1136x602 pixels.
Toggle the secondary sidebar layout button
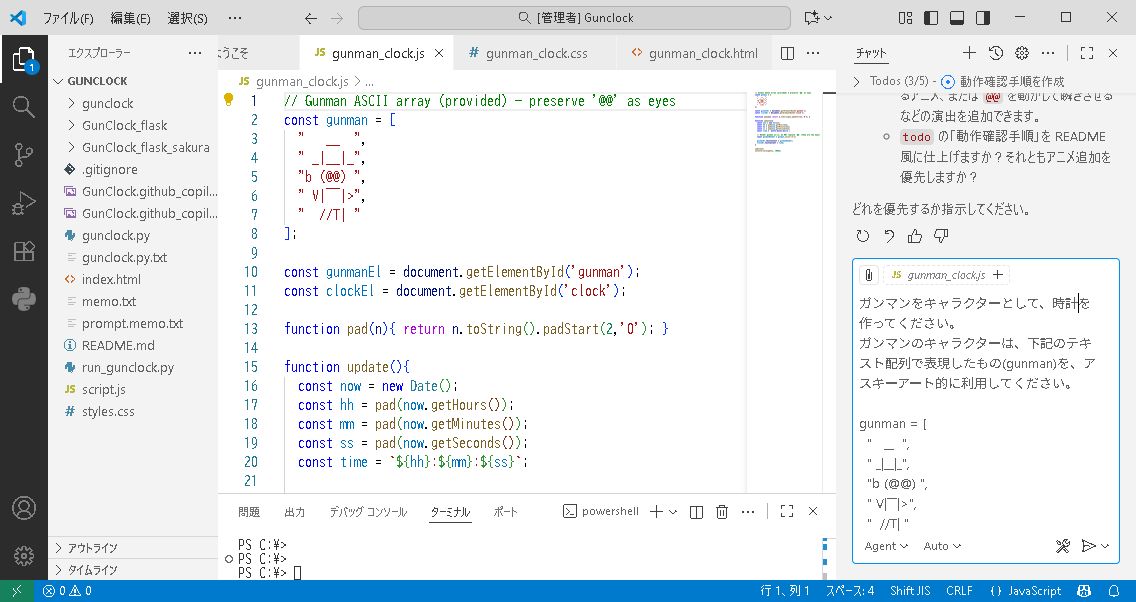pyautogui.click(x=983, y=18)
